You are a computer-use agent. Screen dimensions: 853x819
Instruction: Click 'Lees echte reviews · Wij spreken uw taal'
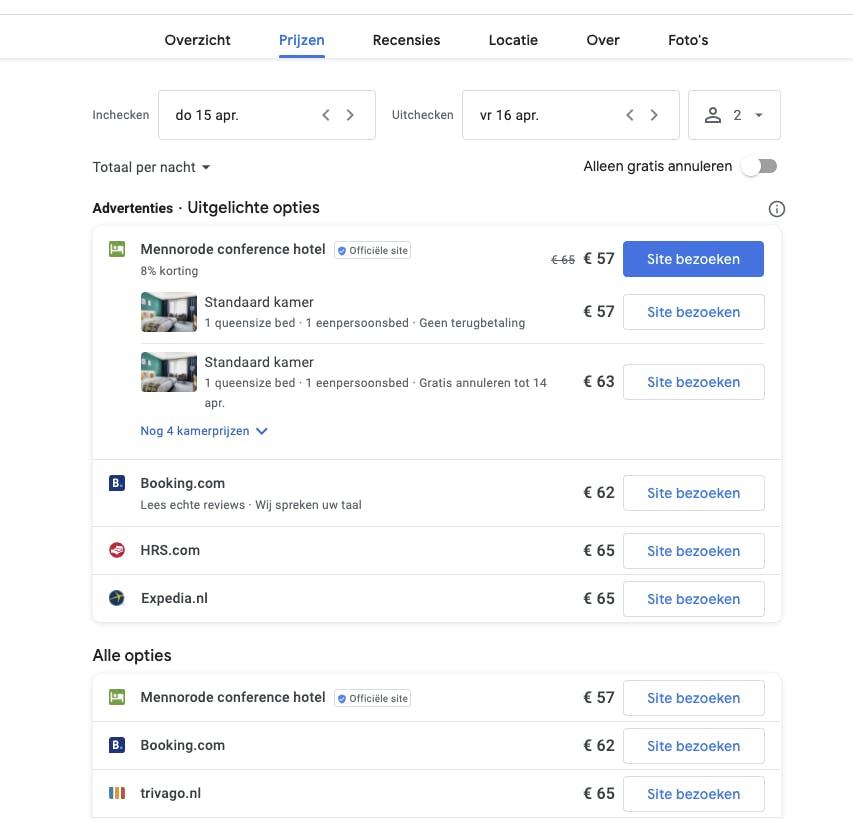click(x=251, y=505)
